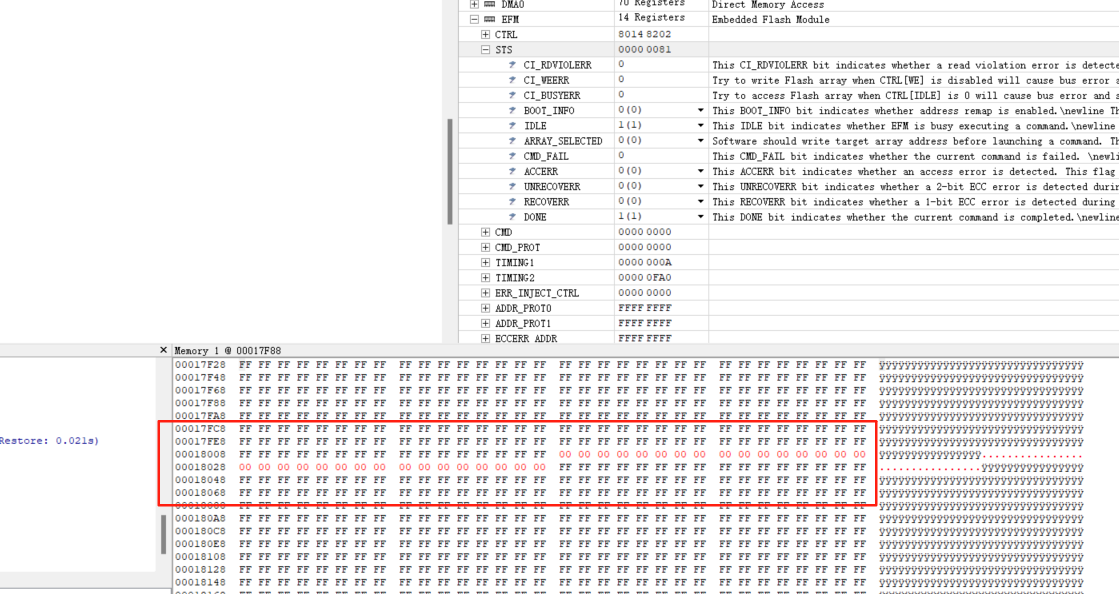Click the CMD_FAIL bit field icon

[512, 156]
